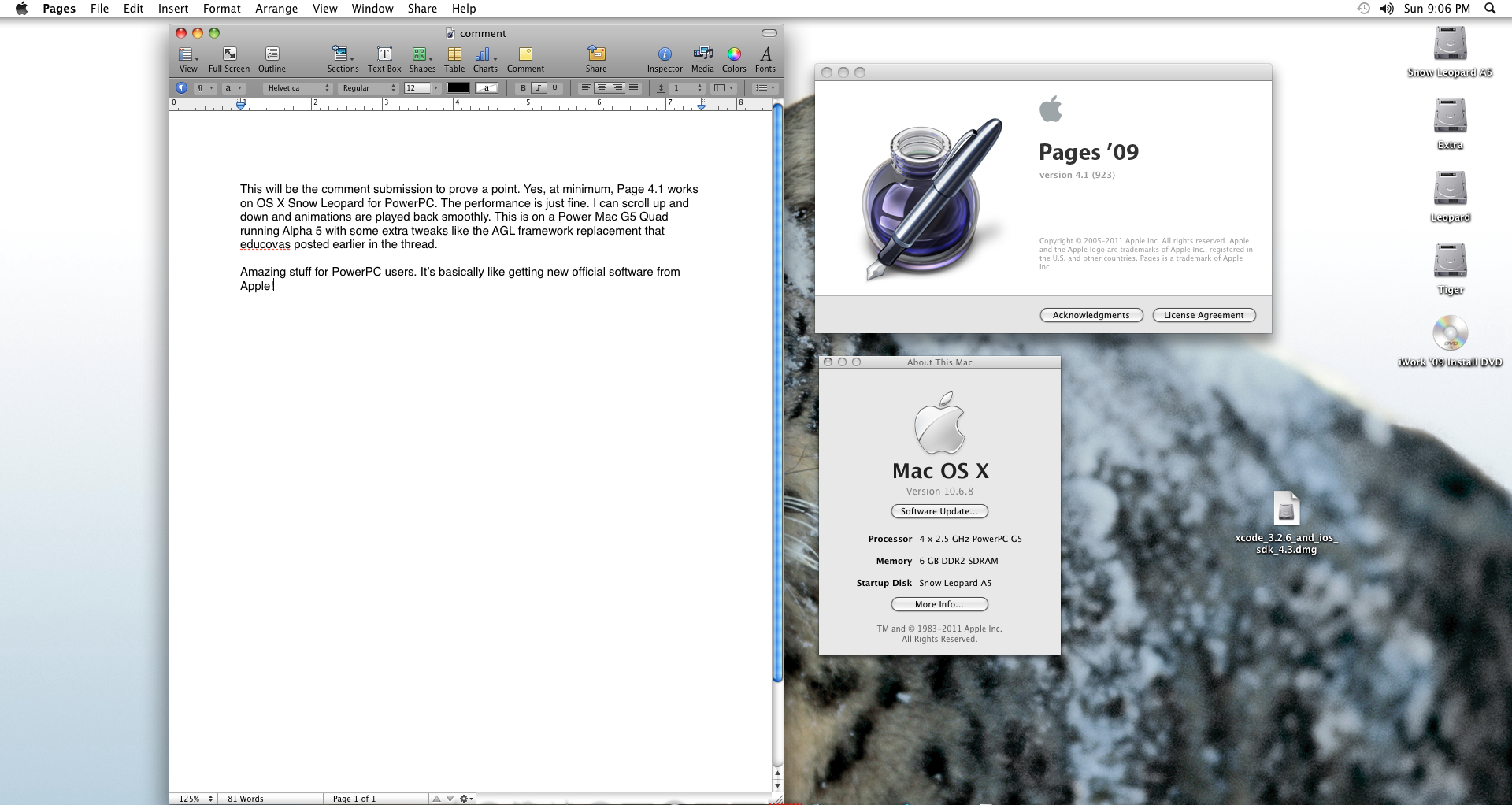Click the Page 1 of 1 indicator
This screenshot has height=805, width=1512.
354,799
